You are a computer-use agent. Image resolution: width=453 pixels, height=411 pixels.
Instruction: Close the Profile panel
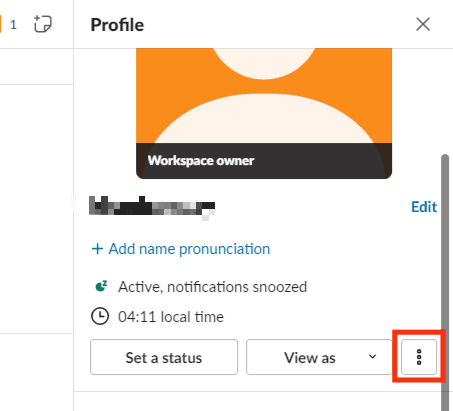click(x=423, y=24)
